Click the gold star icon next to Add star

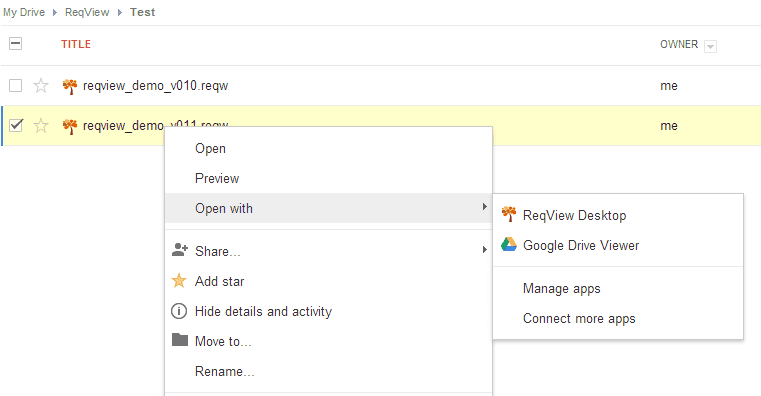179,280
